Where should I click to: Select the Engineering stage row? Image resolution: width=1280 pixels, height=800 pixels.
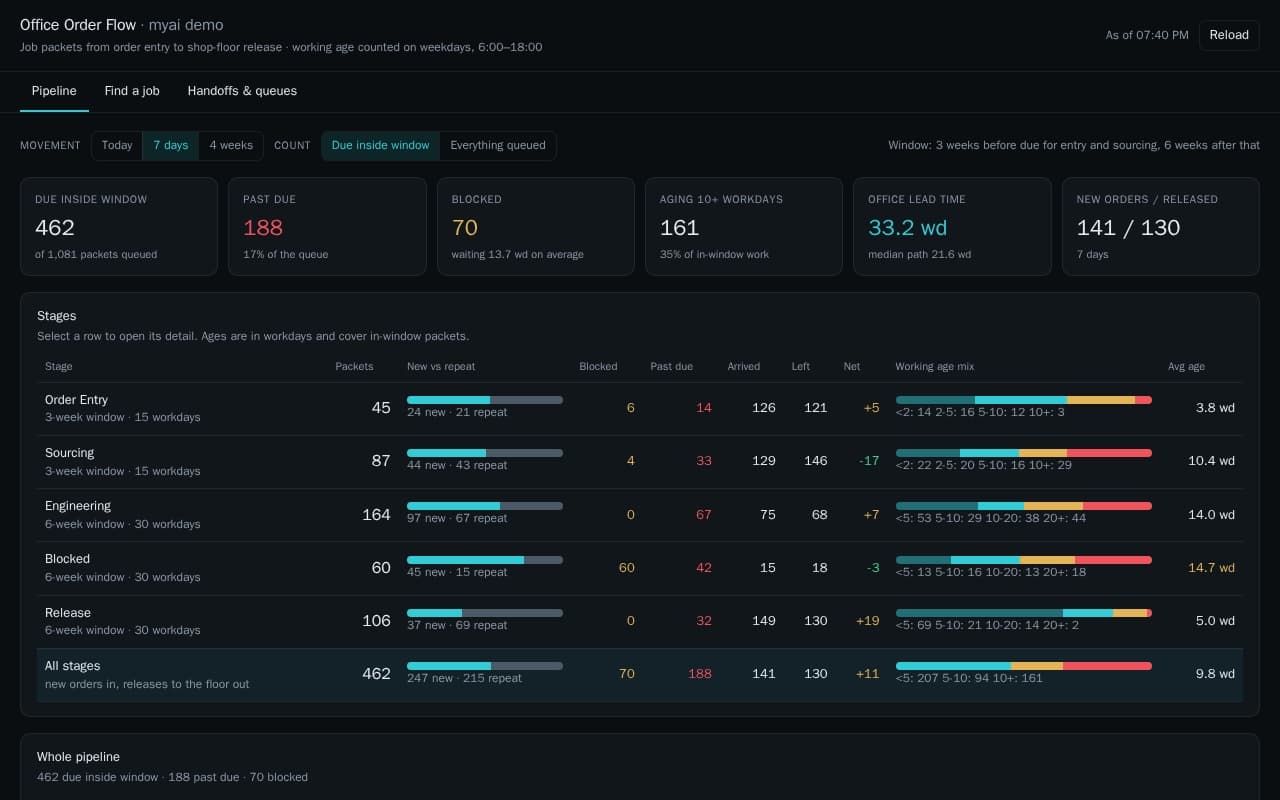(x=640, y=515)
